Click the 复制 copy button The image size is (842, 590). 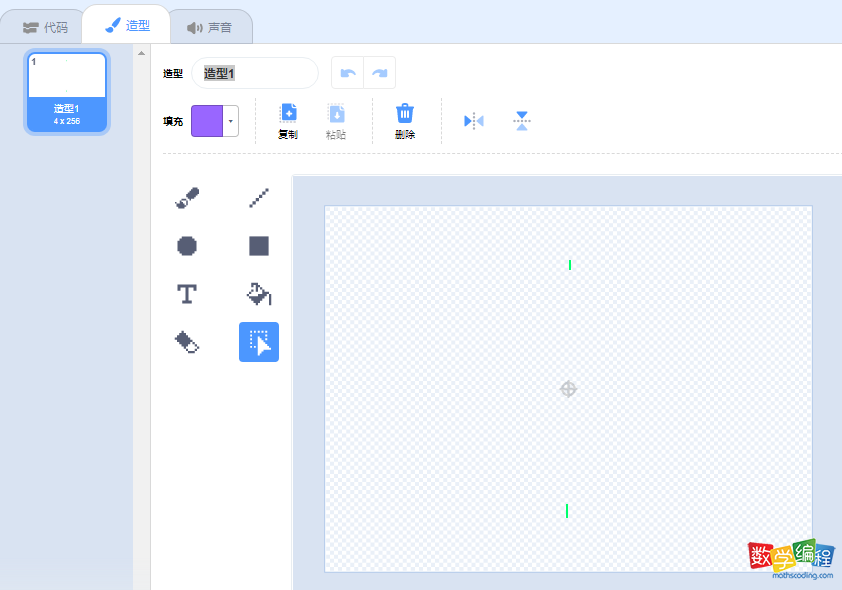tap(288, 121)
